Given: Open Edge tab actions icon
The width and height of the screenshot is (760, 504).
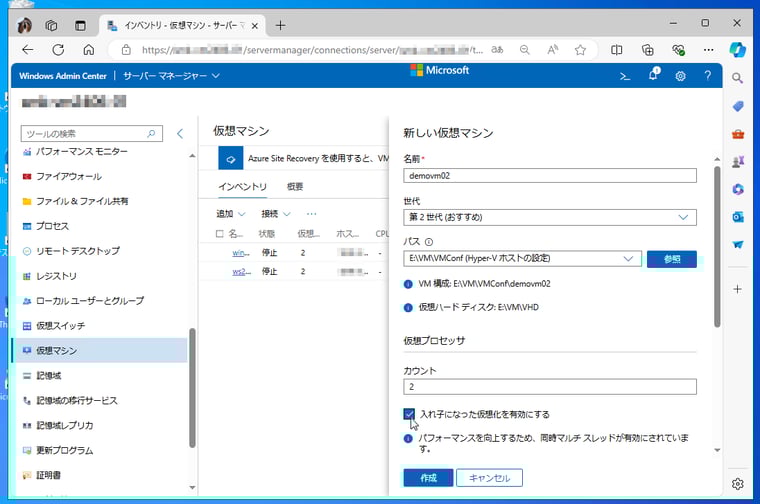Looking at the screenshot, I should (80, 25).
